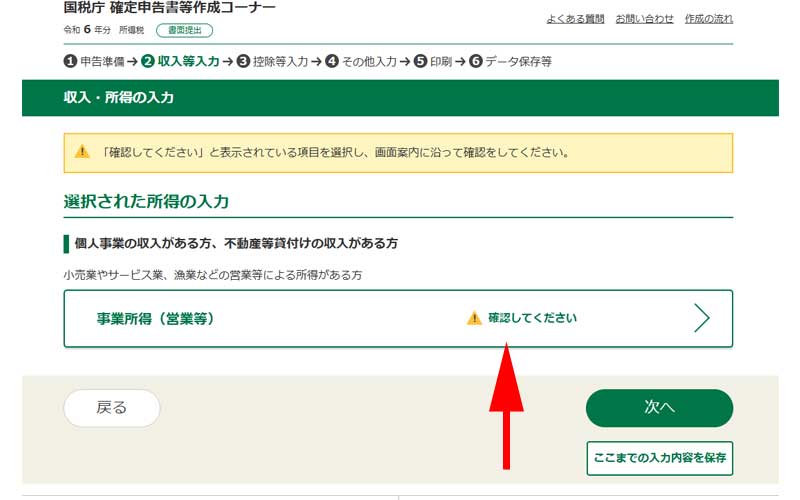Viewport: 800px width, 500px height.
Task: Click ここまでの入力内容を保存 button
Action: pyautogui.click(x=660, y=458)
